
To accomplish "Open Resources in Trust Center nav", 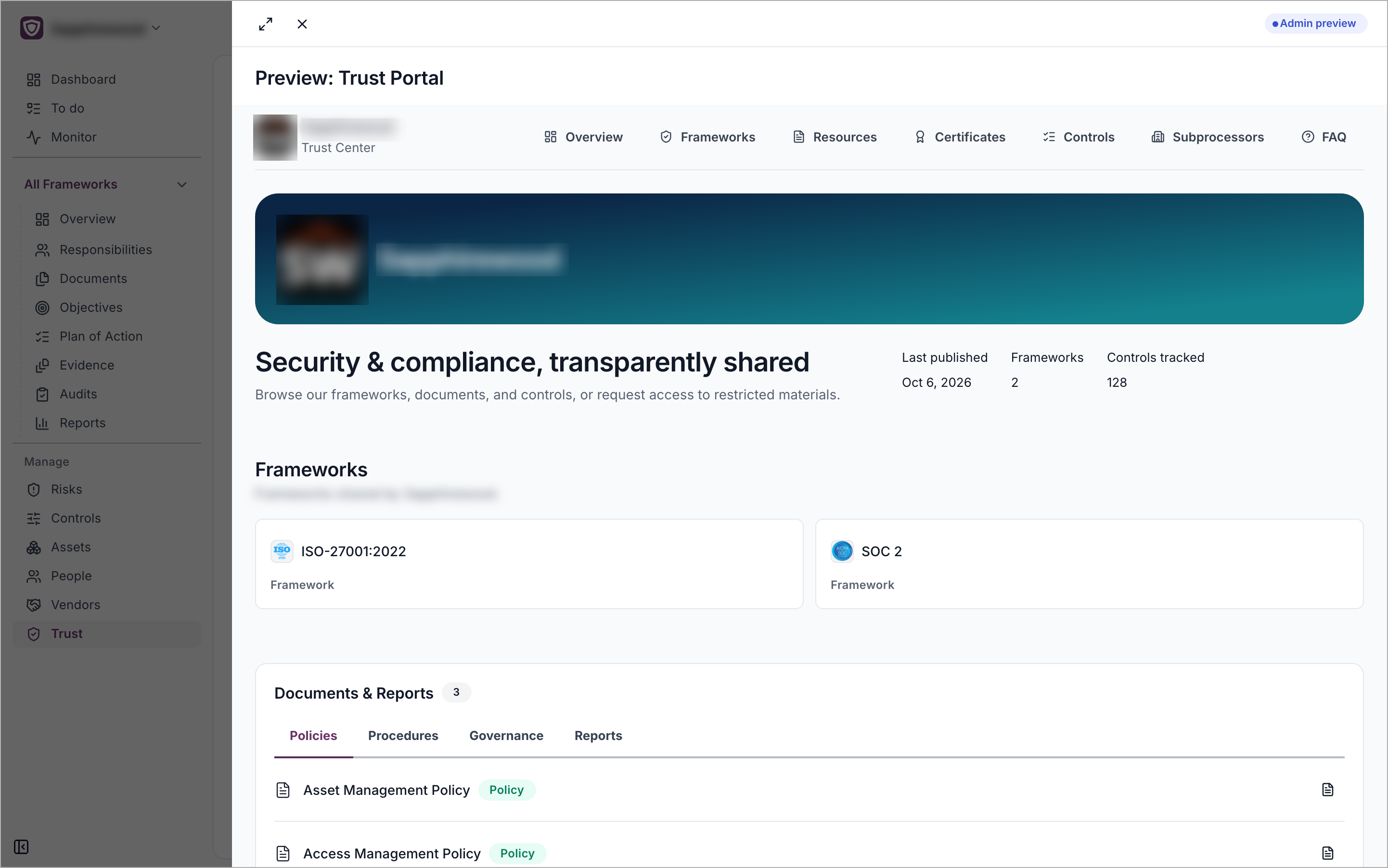I will point(835,137).
